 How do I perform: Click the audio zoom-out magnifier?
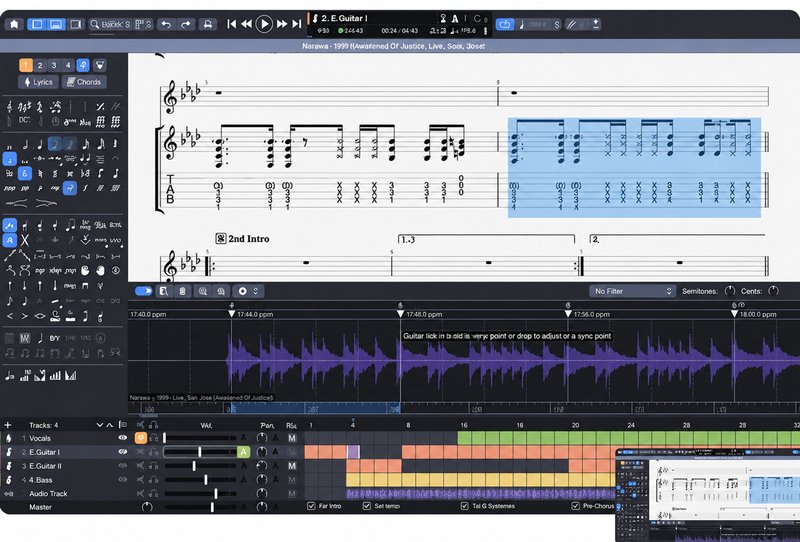tap(221, 291)
